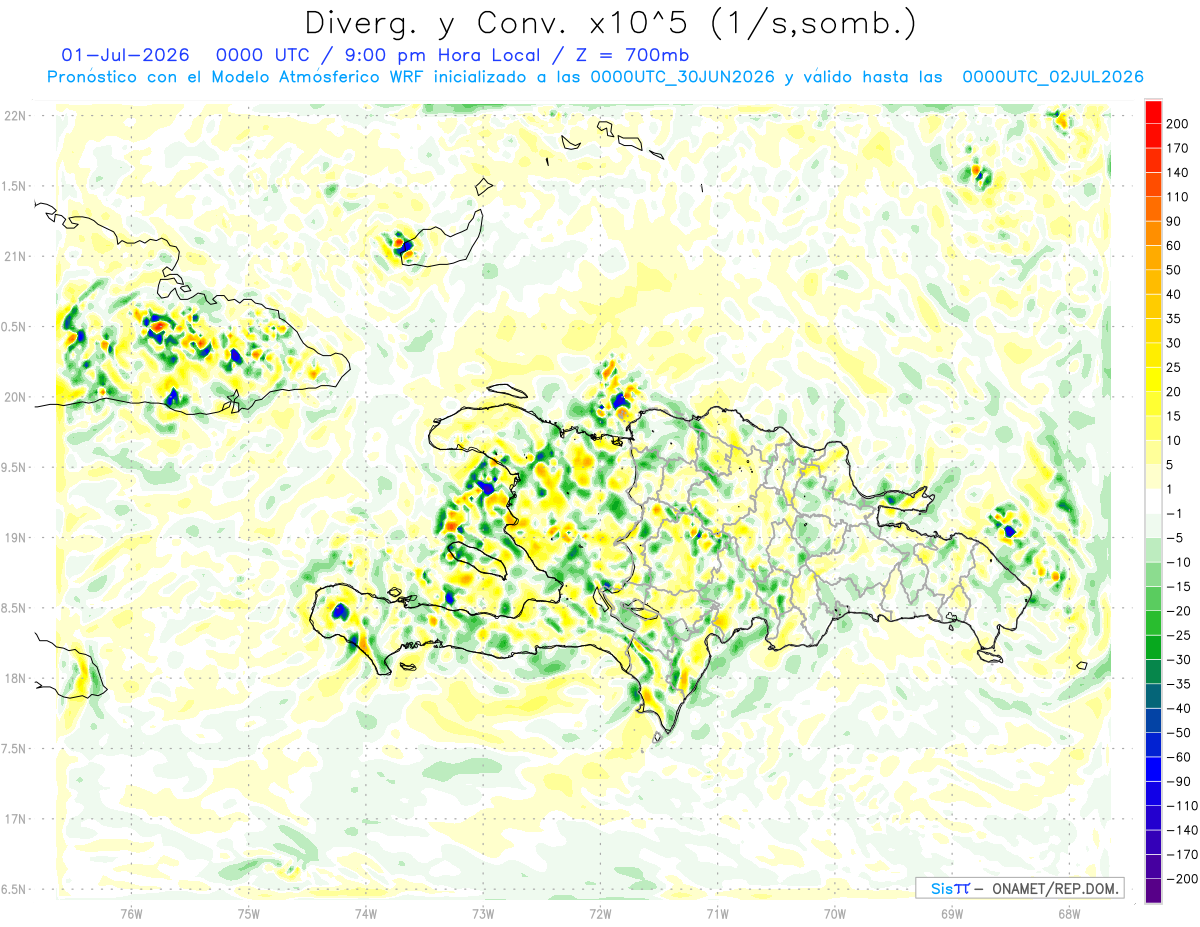Click the '20N' latitude label
The image size is (1200, 927).
click(x=14, y=397)
